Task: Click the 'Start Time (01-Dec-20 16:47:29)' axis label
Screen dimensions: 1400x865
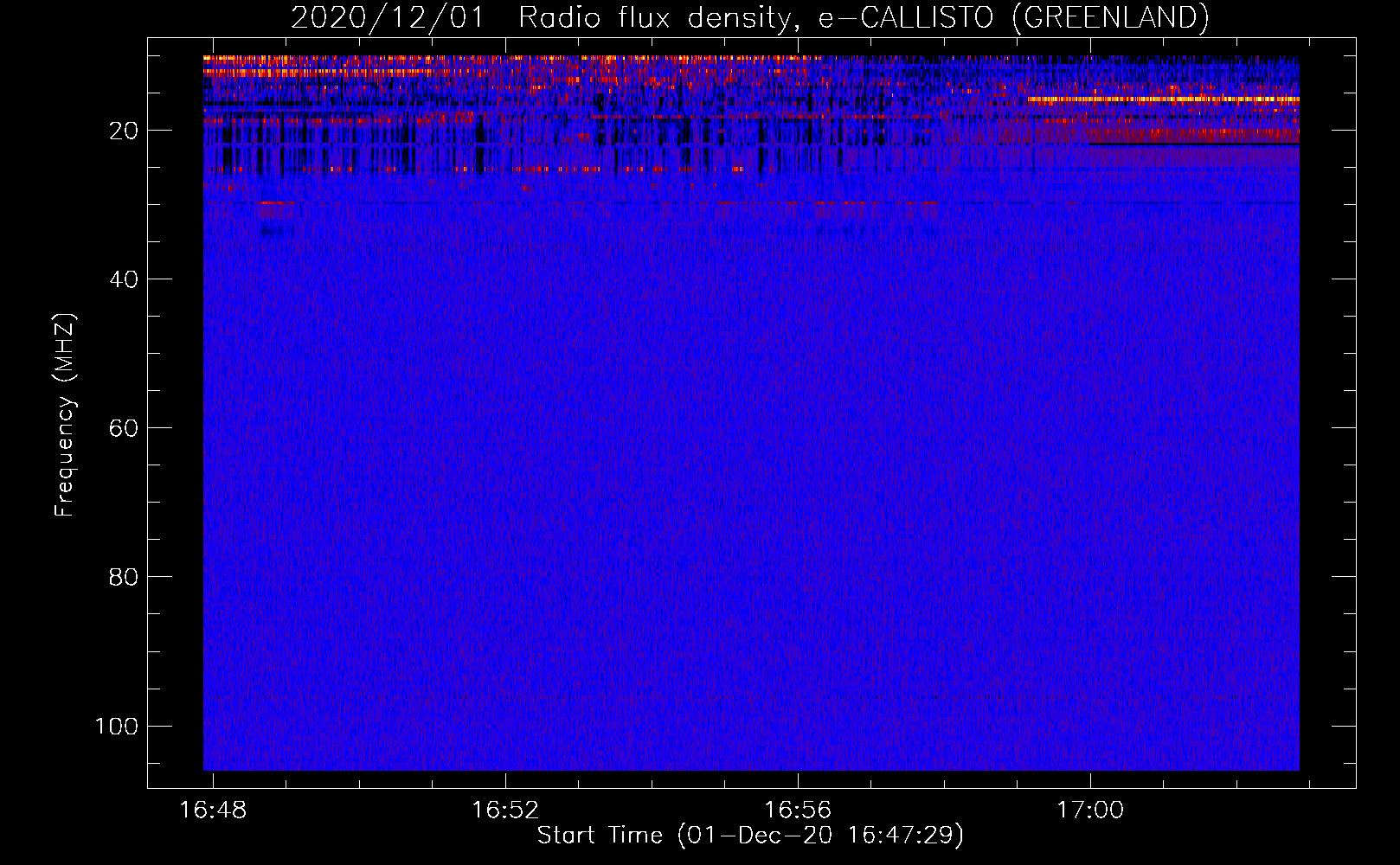Action: pos(750,835)
